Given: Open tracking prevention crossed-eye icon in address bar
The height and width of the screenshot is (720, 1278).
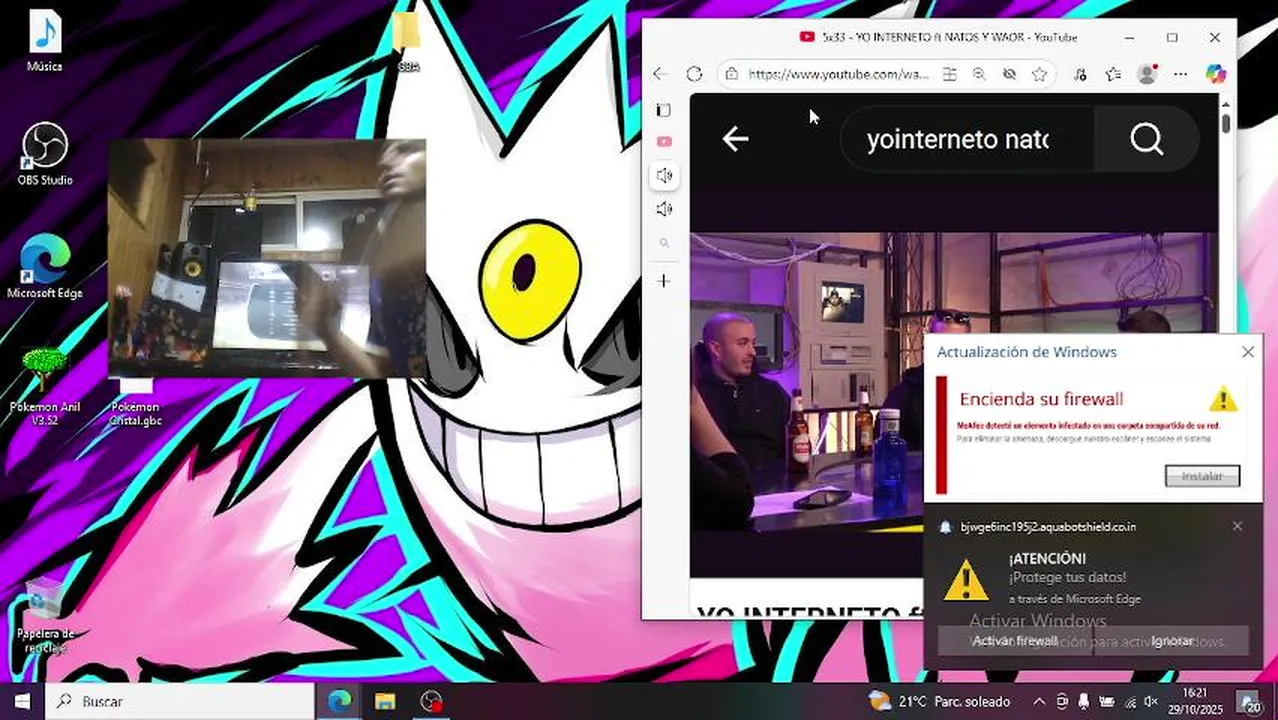Looking at the screenshot, I should 1010,74.
